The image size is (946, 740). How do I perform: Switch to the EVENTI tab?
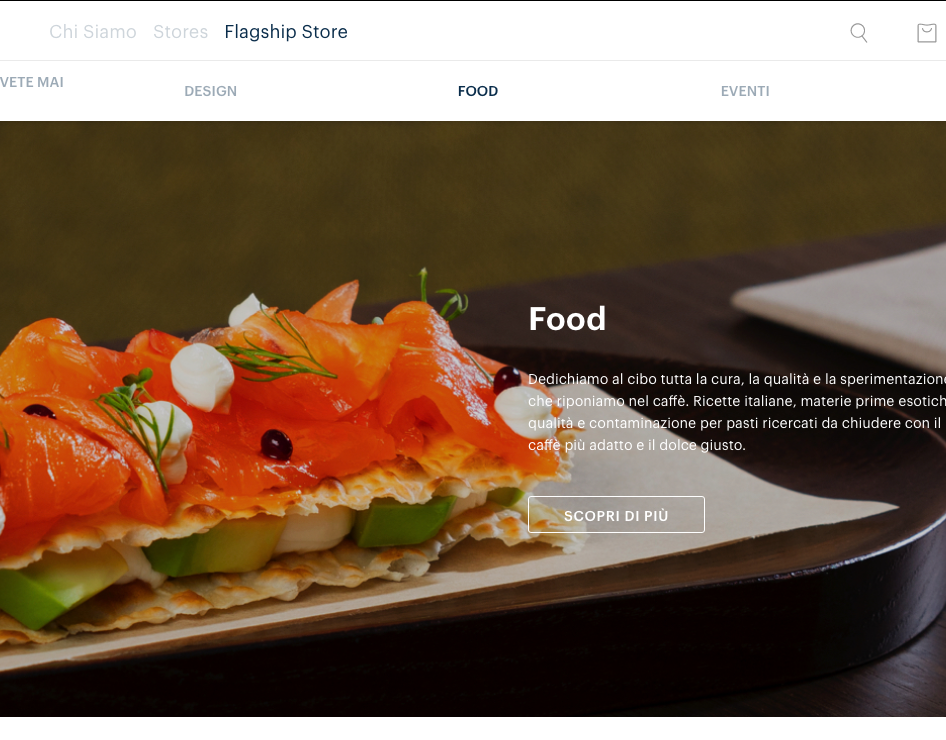tap(745, 91)
